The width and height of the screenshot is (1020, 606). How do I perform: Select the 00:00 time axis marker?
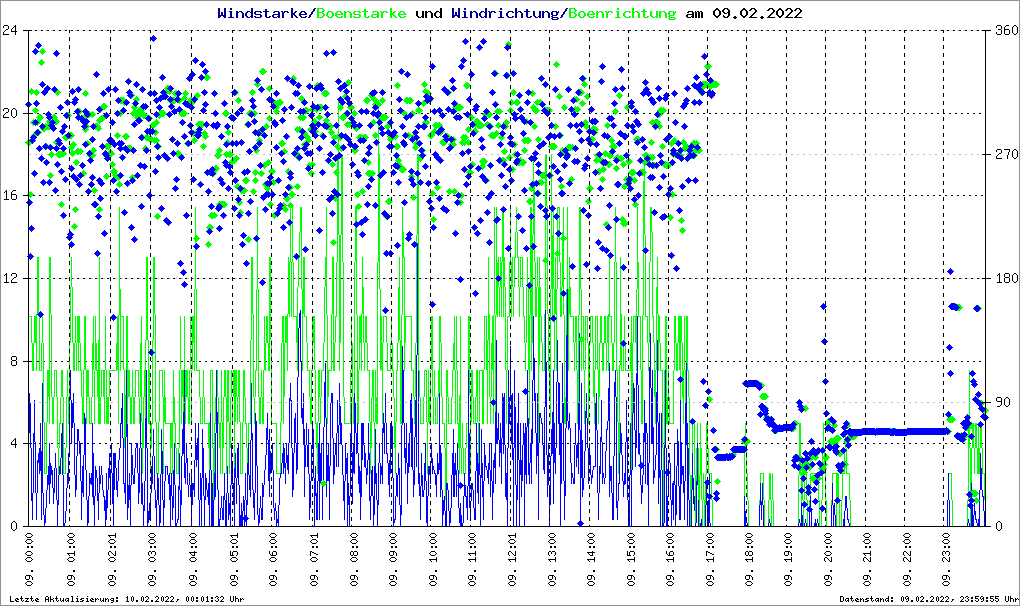pyautogui.click(x=31, y=562)
